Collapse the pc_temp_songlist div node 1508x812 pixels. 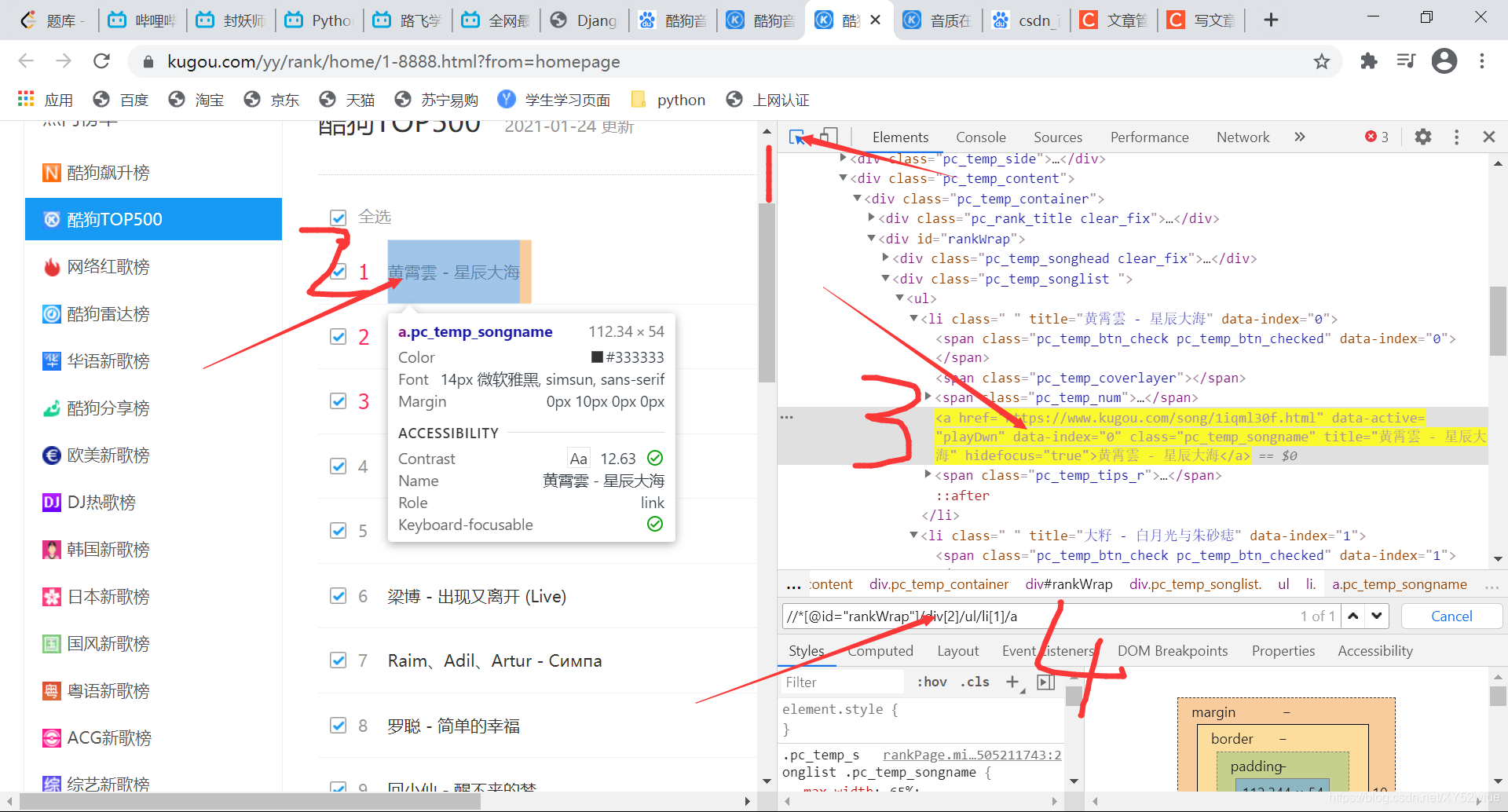coord(885,278)
